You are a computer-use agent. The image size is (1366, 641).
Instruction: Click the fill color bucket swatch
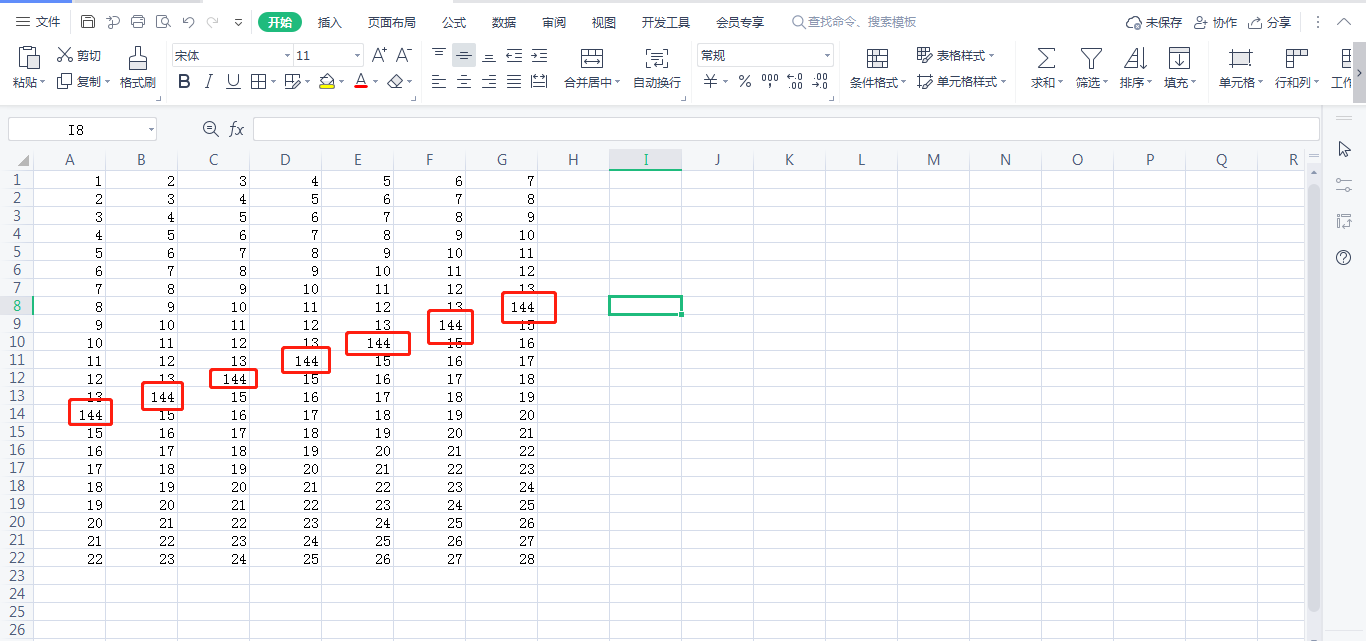click(327, 82)
